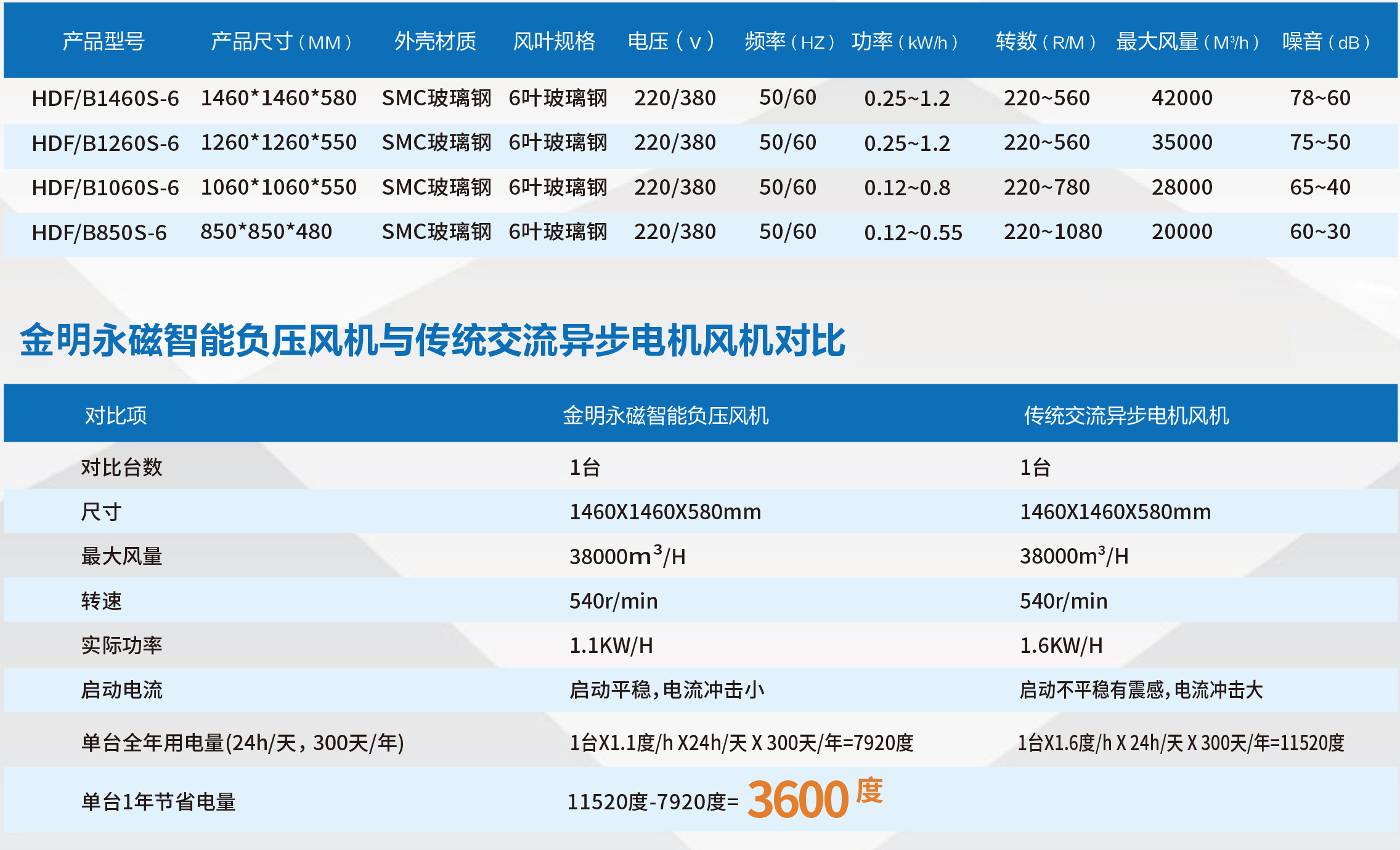Select model HDF/B850S-6 cell
Viewport: 1400px width, 850px height.
tap(99, 232)
